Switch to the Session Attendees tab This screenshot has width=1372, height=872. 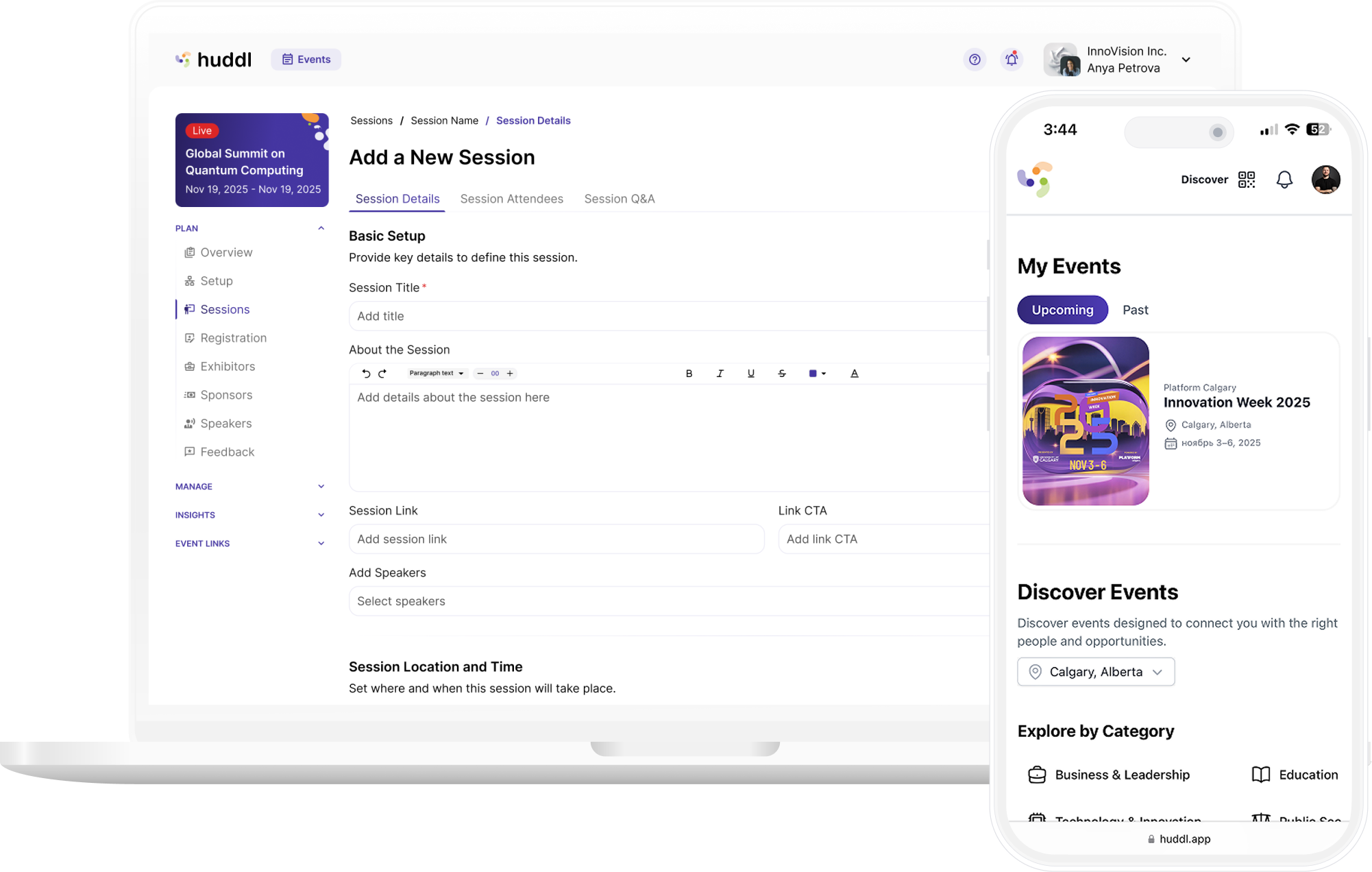click(511, 199)
